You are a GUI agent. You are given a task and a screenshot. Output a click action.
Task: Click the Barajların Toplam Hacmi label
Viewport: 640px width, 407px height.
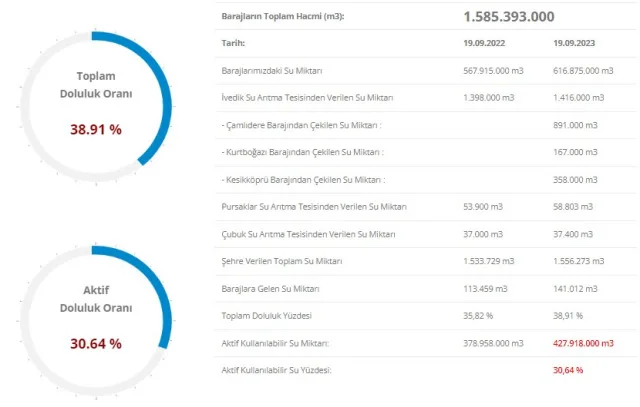pos(283,16)
